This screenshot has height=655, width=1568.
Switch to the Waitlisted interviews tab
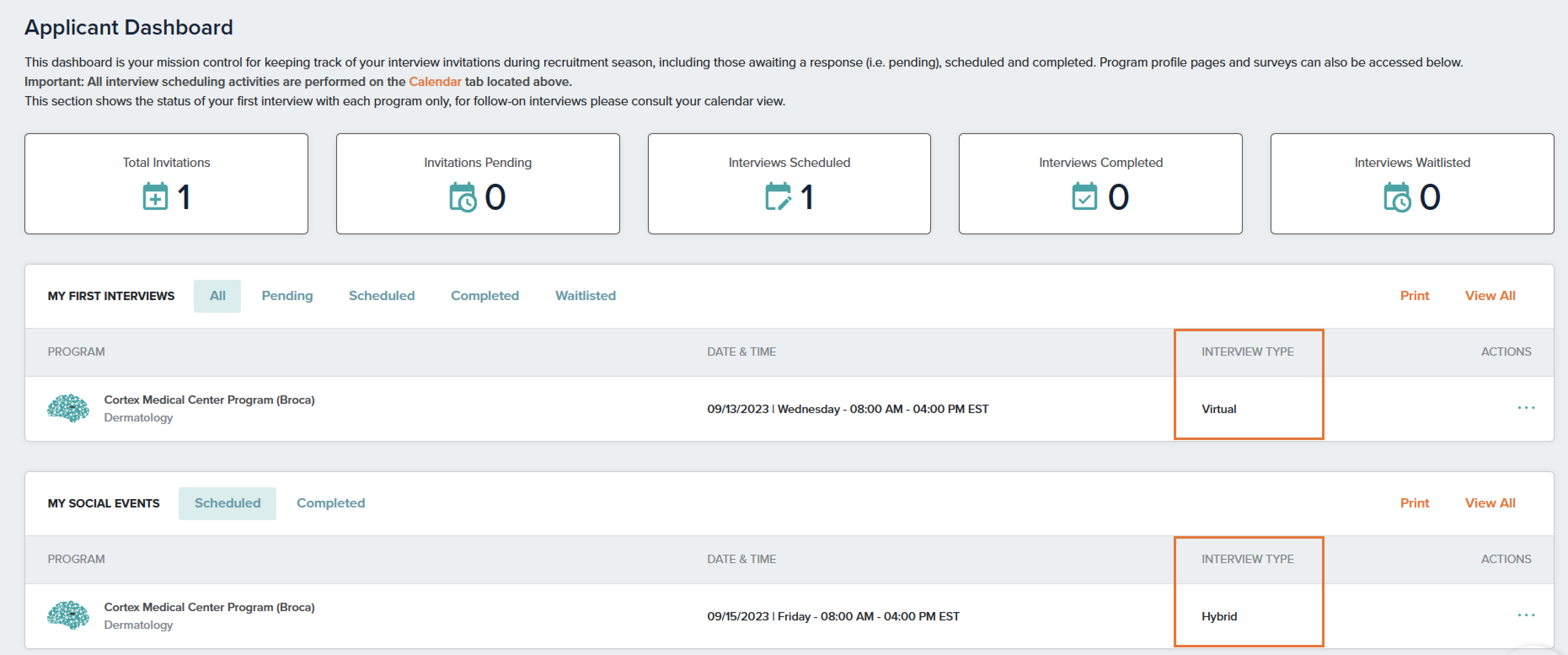(586, 296)
